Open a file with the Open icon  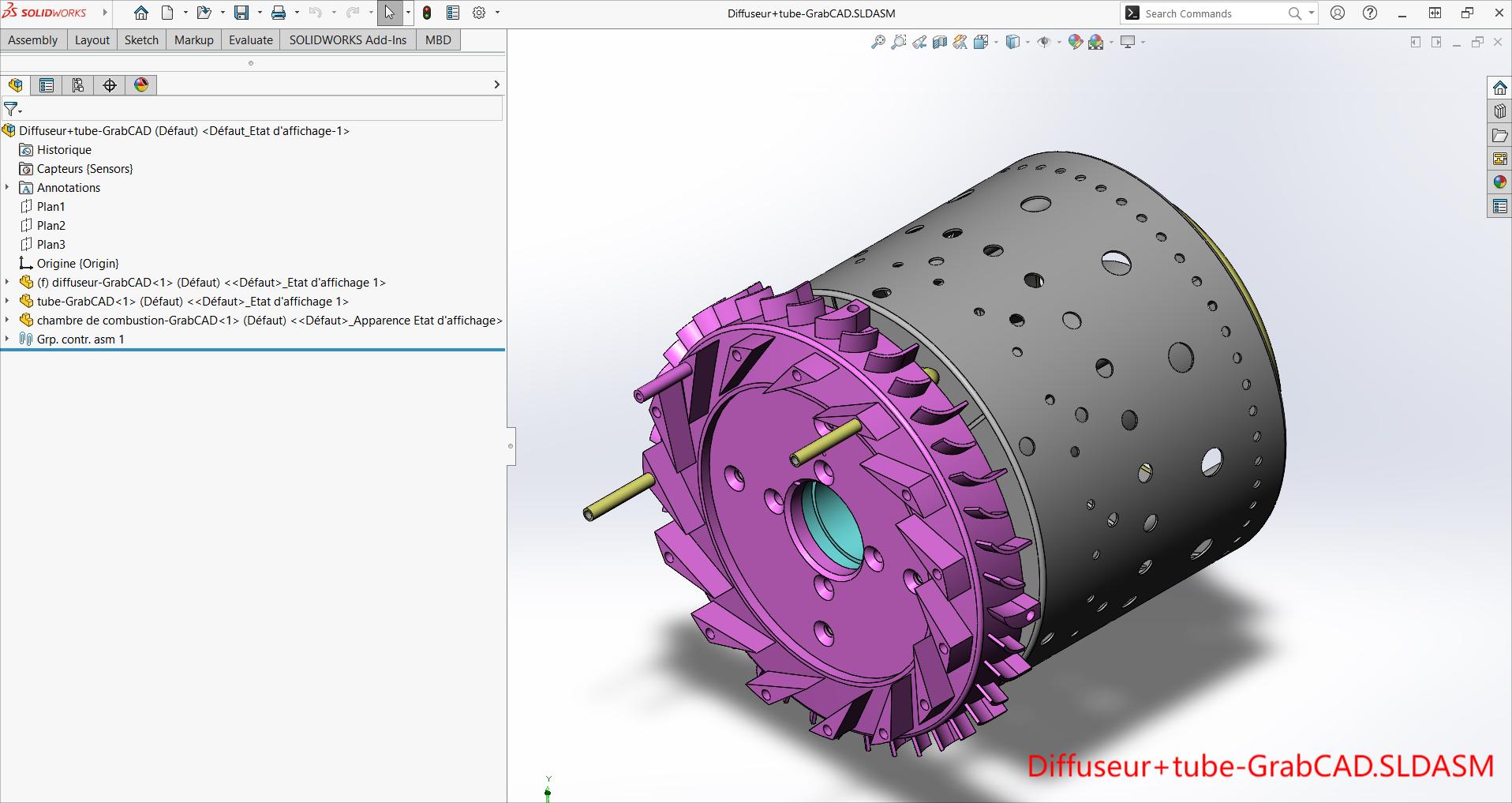click(x=204, y=13)
